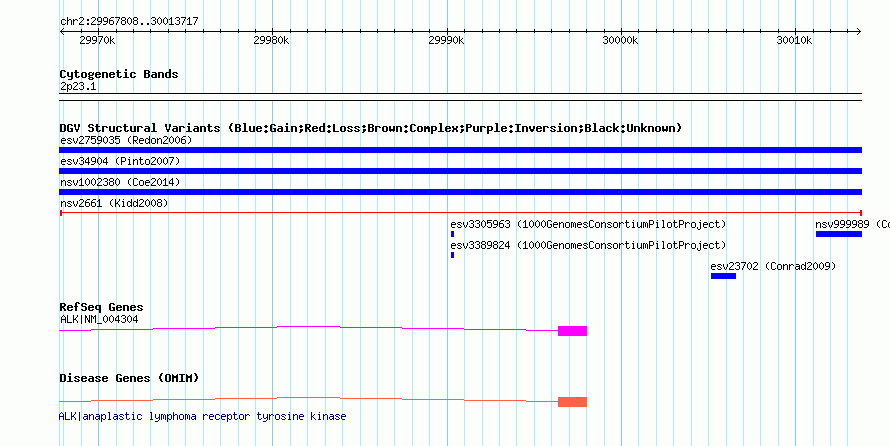Open the ALK anaplastic lymphoma receptor tyrosine kinase link
The width and height of the screenshot is (890, 446).
pyautogui.click(x=203, y=416)
